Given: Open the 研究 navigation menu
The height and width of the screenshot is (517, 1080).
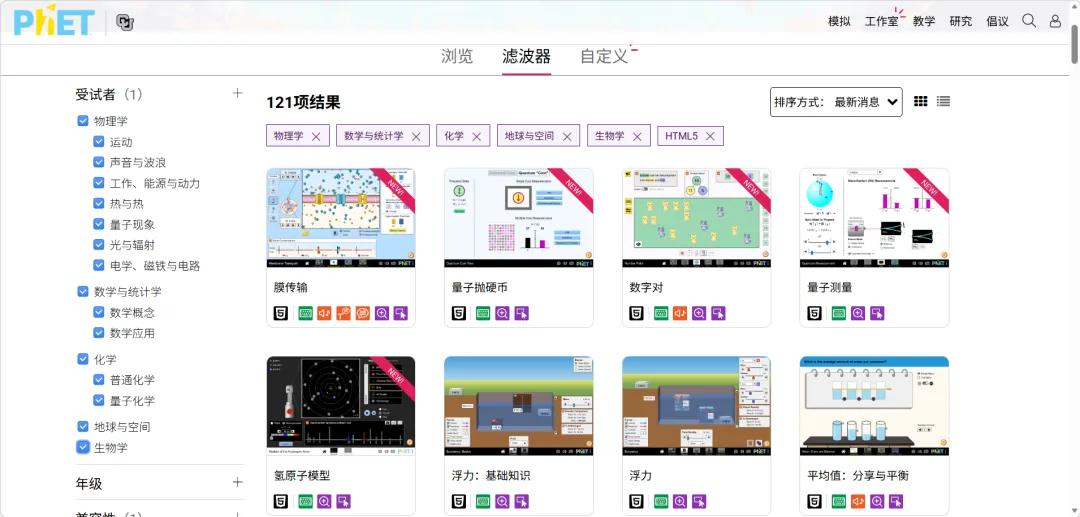Looking at the screenshot, I should point(961,21).
